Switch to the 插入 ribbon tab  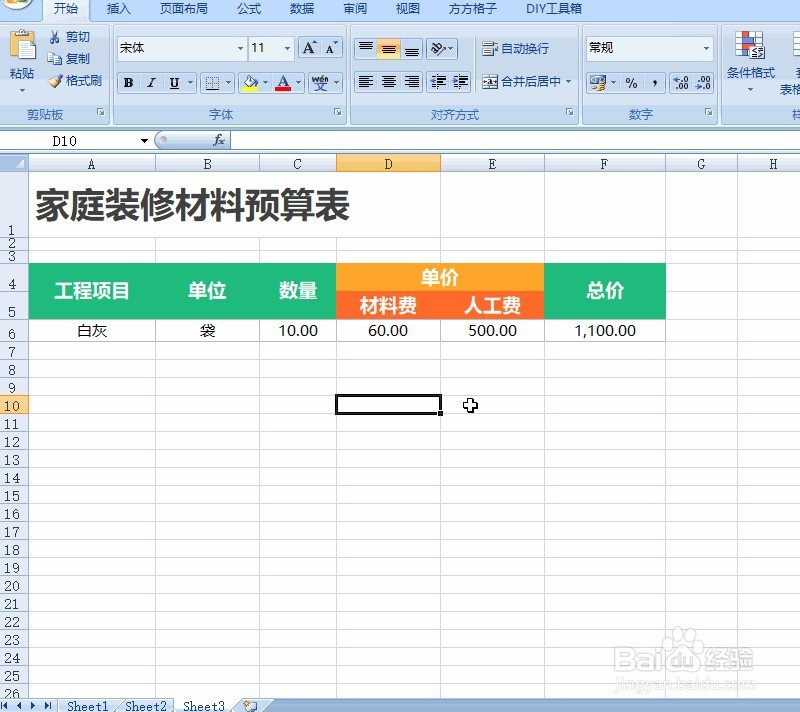pyautogui.click(x=117, y=9)
